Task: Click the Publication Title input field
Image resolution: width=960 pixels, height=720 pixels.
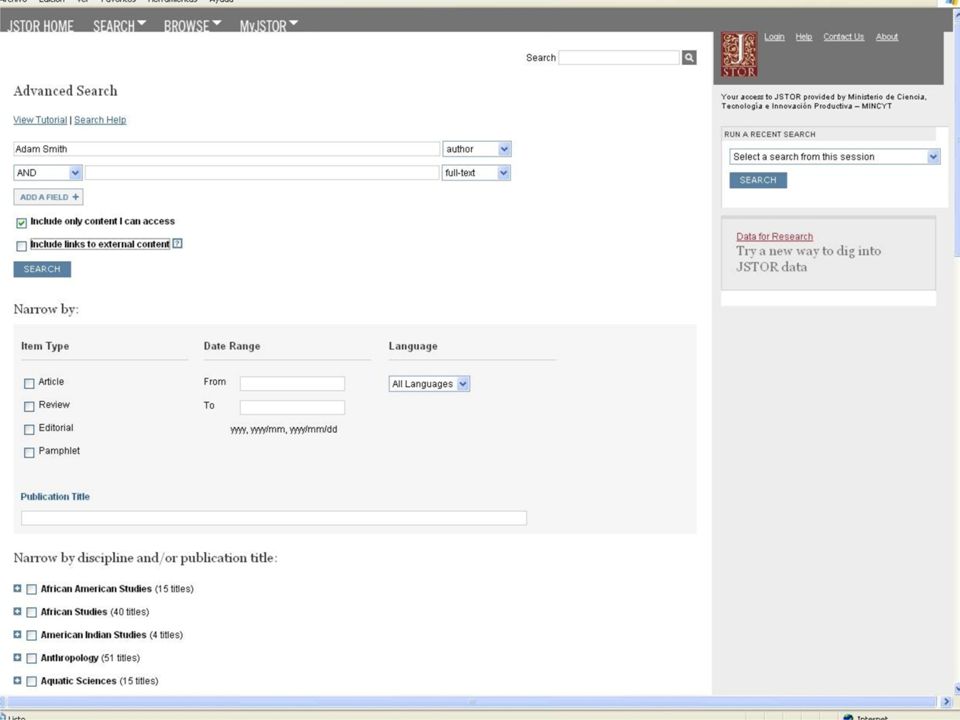Action: (274, 518)
